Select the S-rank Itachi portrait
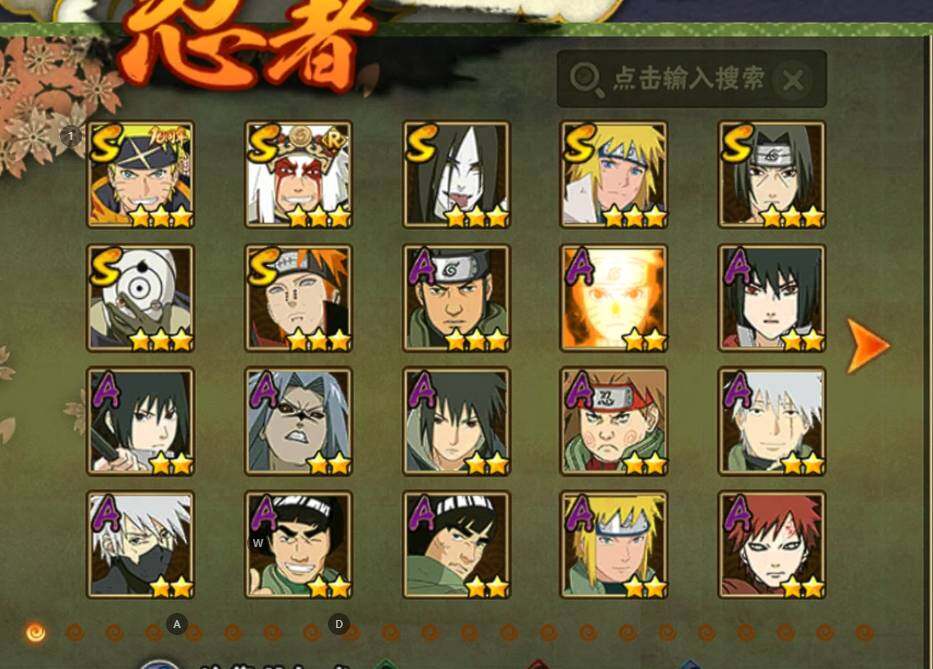The image size is (933, 669). 772,174
